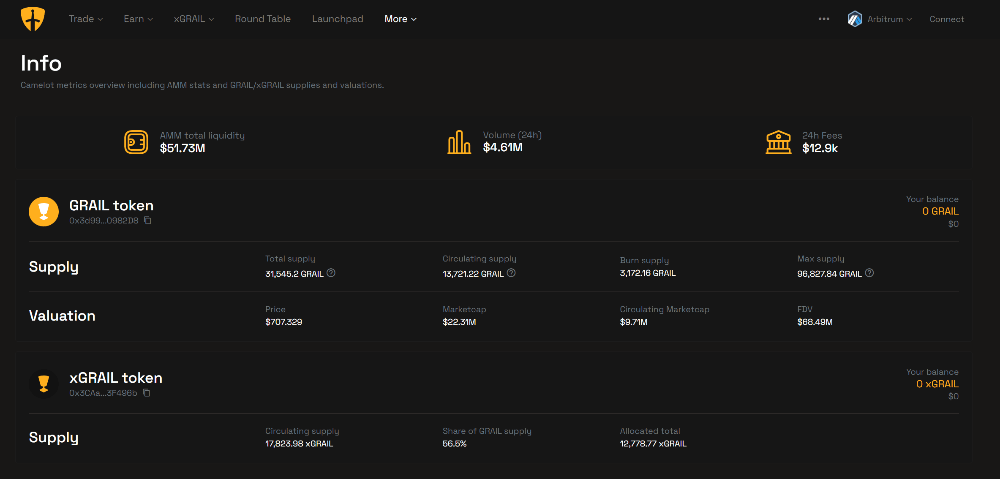Click the 24h Fees bank icon
The image size is (1000, 479).
[x=778, y=142]
